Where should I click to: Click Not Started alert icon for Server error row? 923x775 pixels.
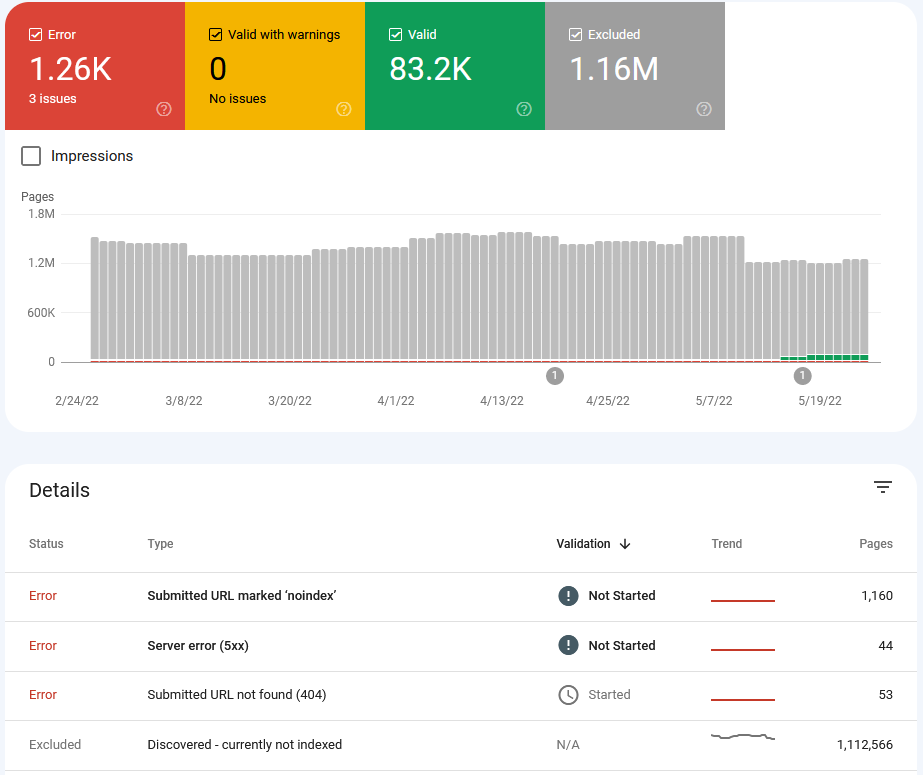tap(568, 646)
